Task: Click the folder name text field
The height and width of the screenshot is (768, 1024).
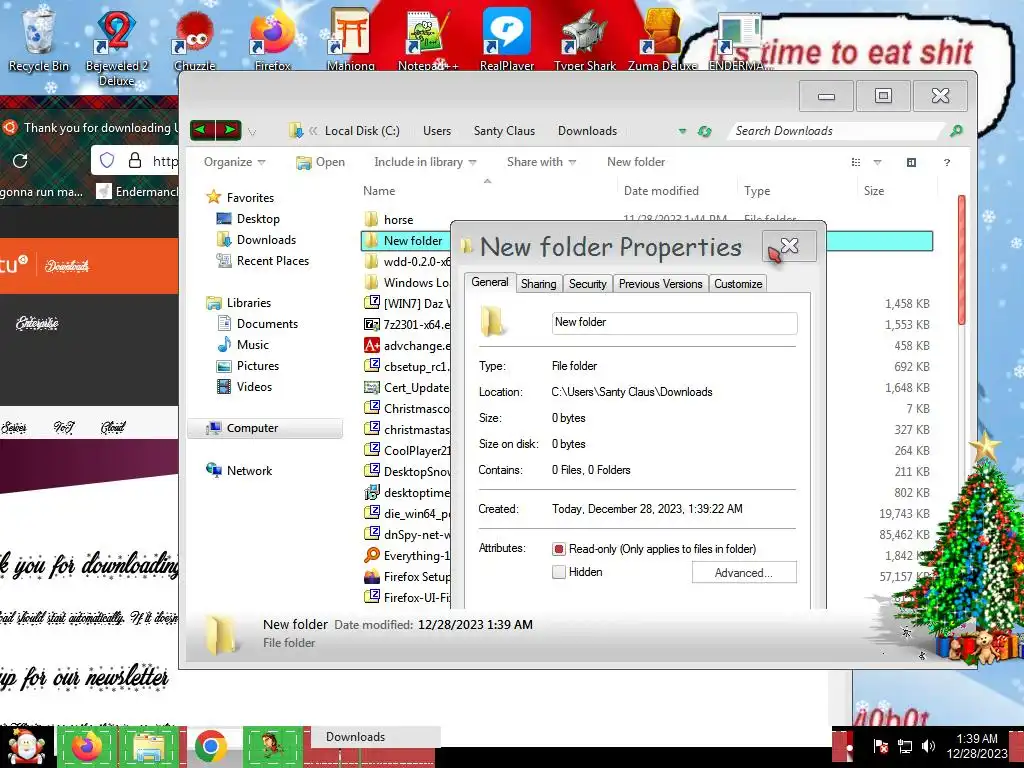Action: point(675,323)
